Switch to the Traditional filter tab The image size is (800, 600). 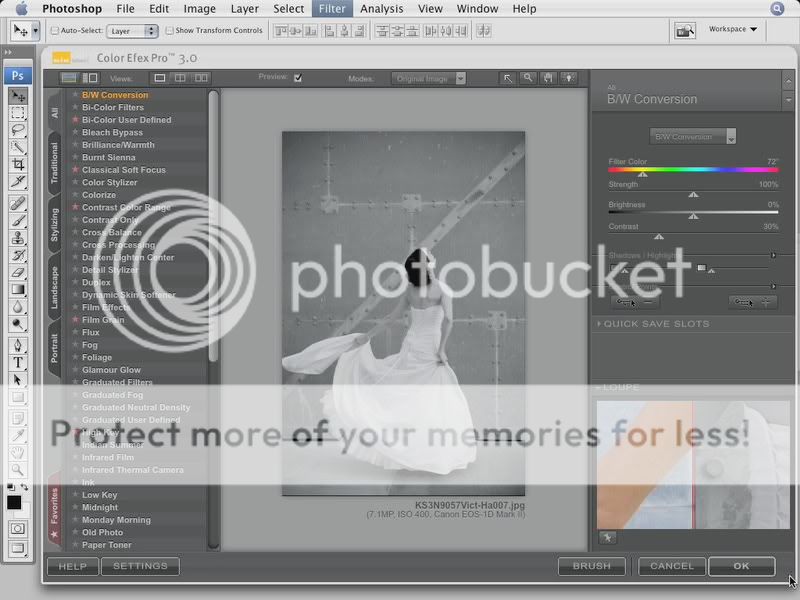[55, 163]
